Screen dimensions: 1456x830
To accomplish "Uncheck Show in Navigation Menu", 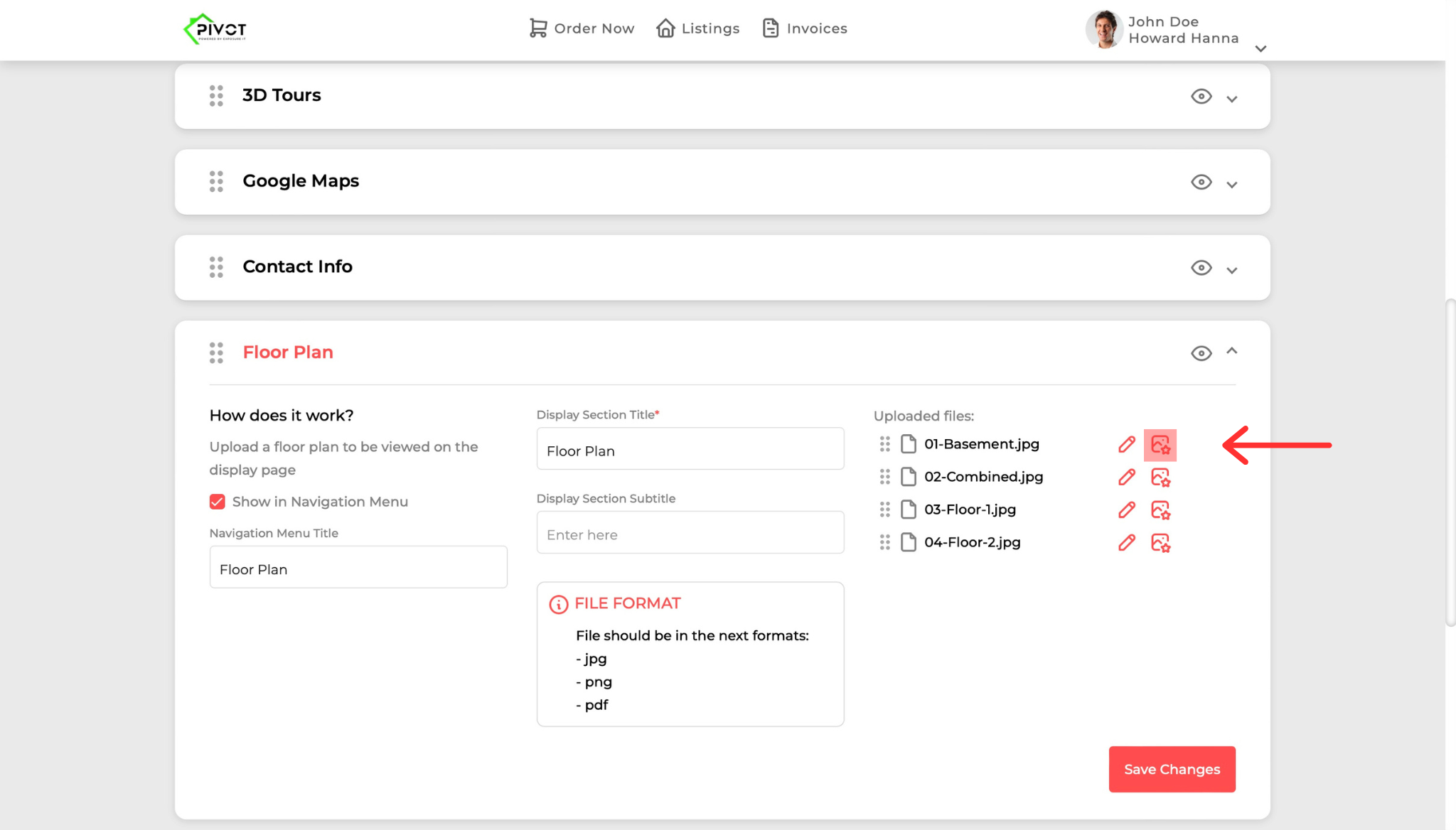I will tap(218, 502).
